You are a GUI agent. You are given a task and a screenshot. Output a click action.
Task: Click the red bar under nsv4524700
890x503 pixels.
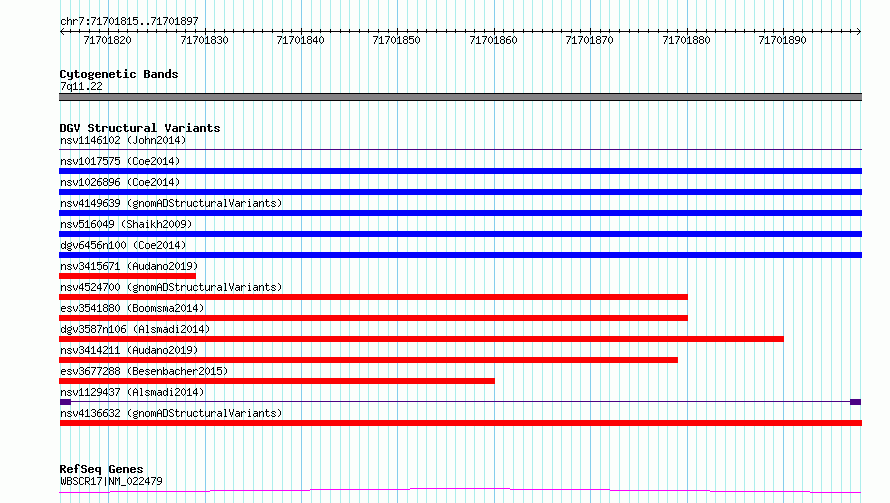[x=373, y=297]
